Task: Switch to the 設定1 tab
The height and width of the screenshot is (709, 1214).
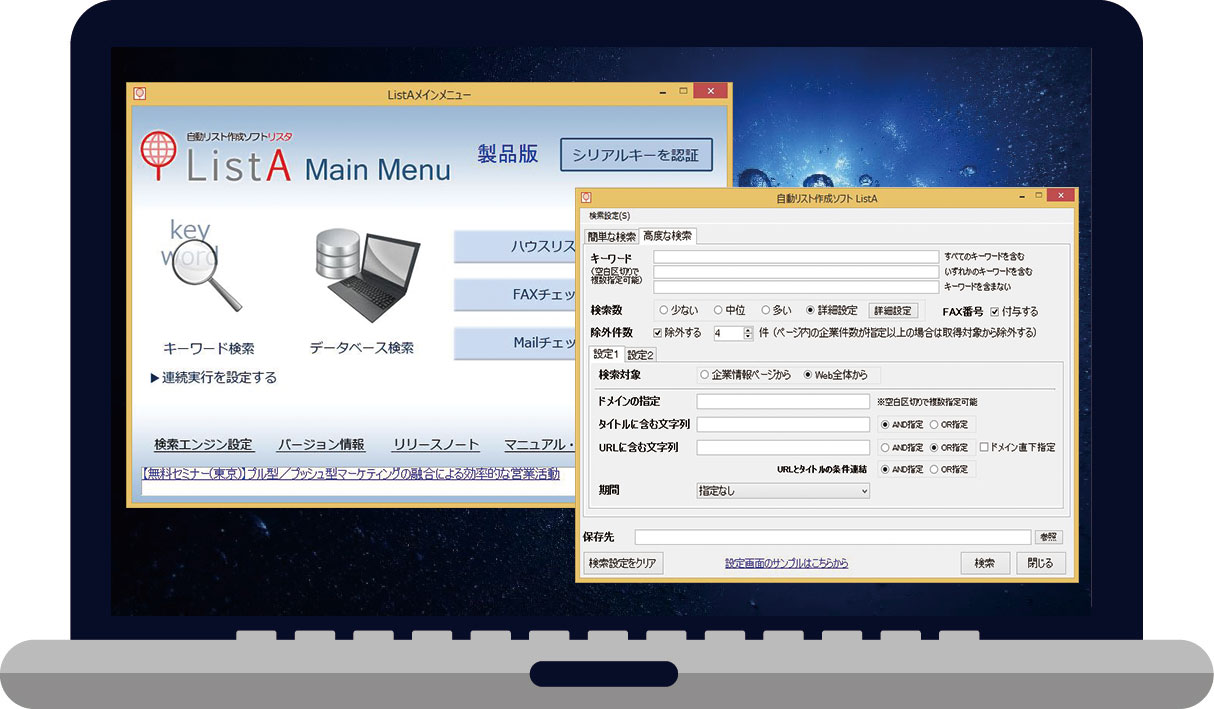Action: [x=607, y=354]
